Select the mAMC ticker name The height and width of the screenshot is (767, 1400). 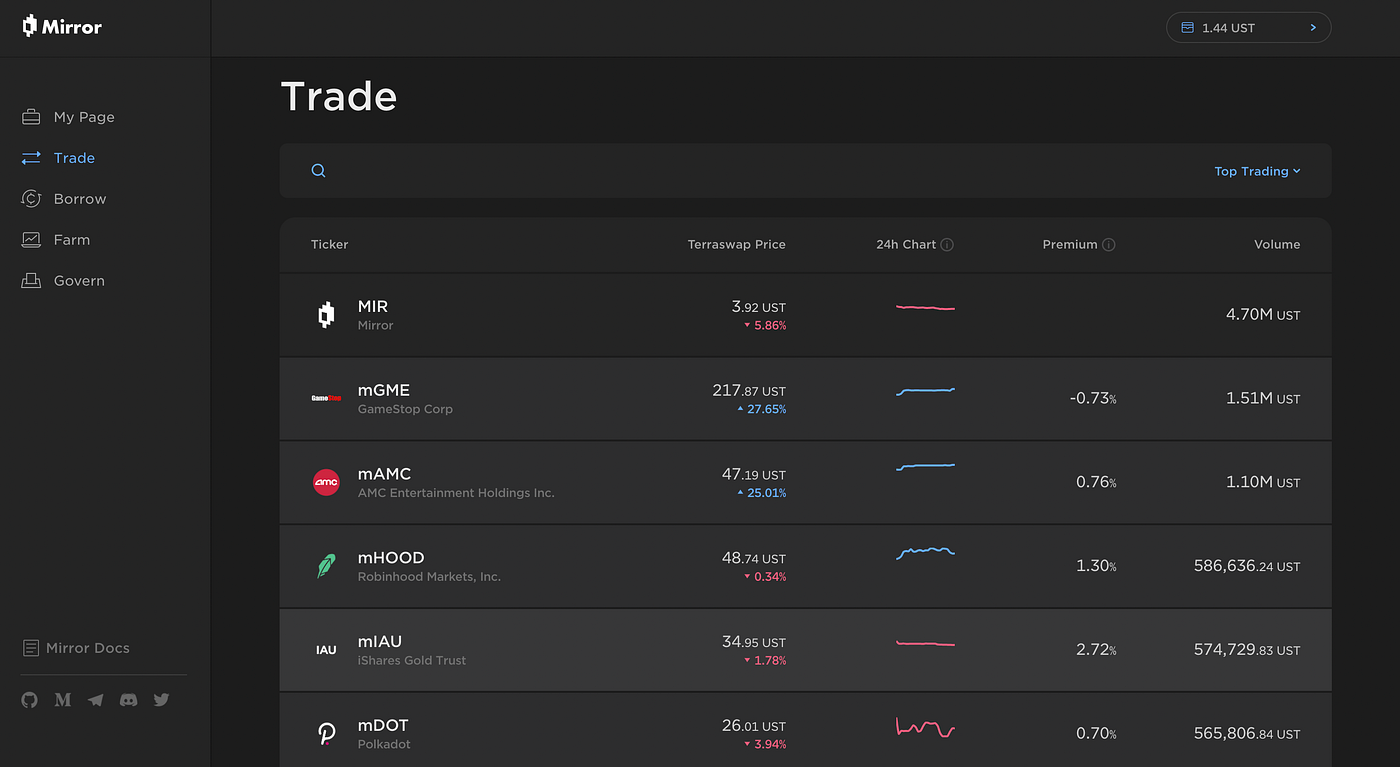point(385,474)
